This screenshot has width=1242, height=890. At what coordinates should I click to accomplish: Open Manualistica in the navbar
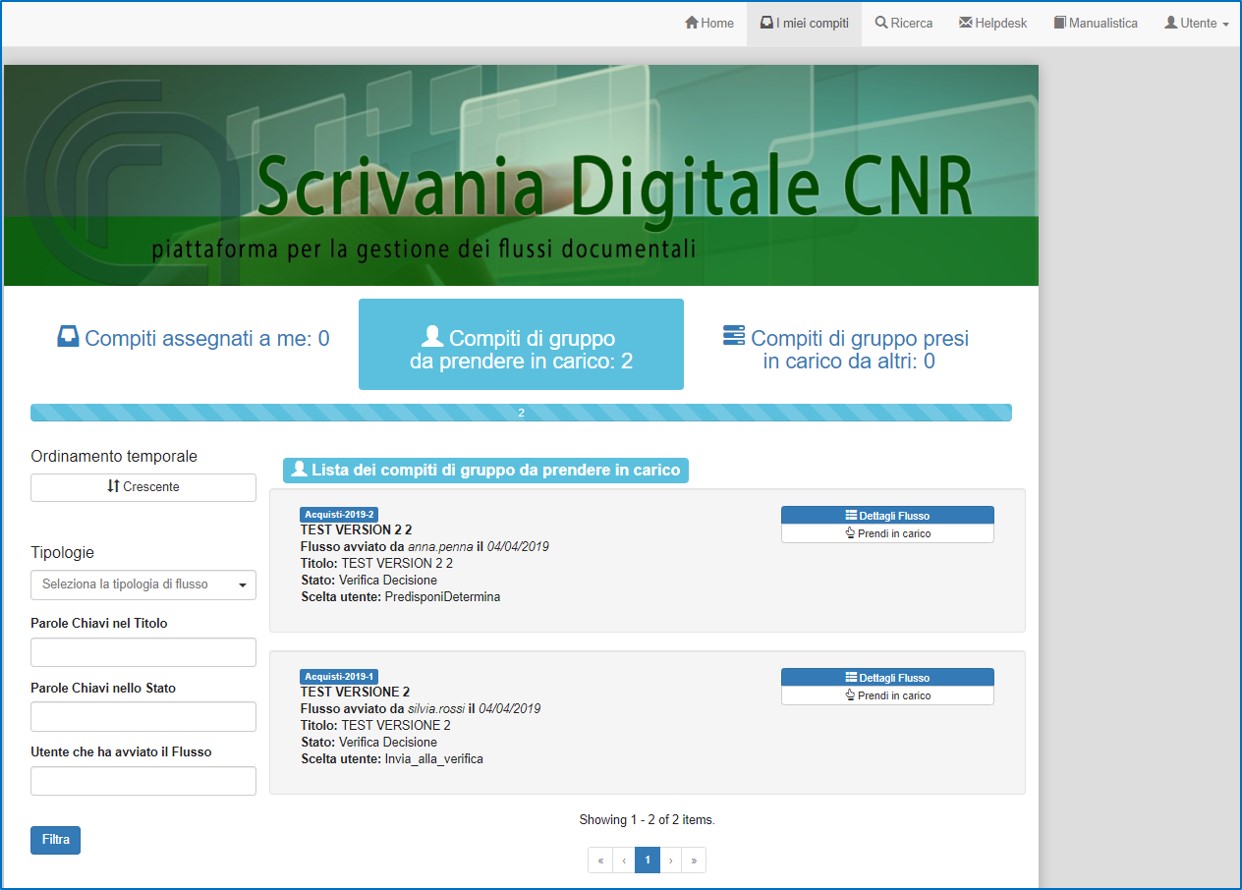tap(1095, 23)
